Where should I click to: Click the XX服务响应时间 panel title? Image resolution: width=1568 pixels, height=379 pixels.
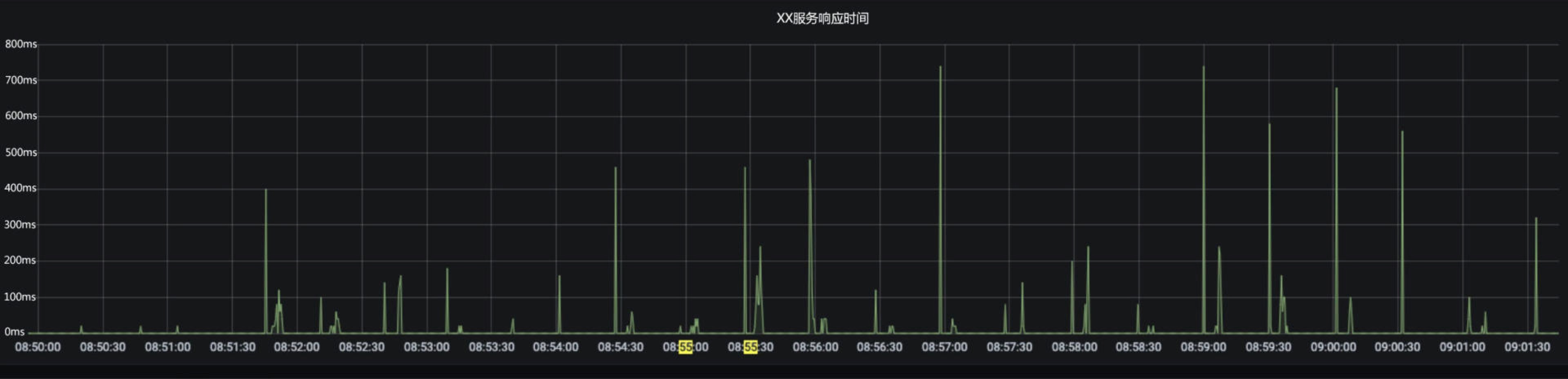tap(822, 18)
